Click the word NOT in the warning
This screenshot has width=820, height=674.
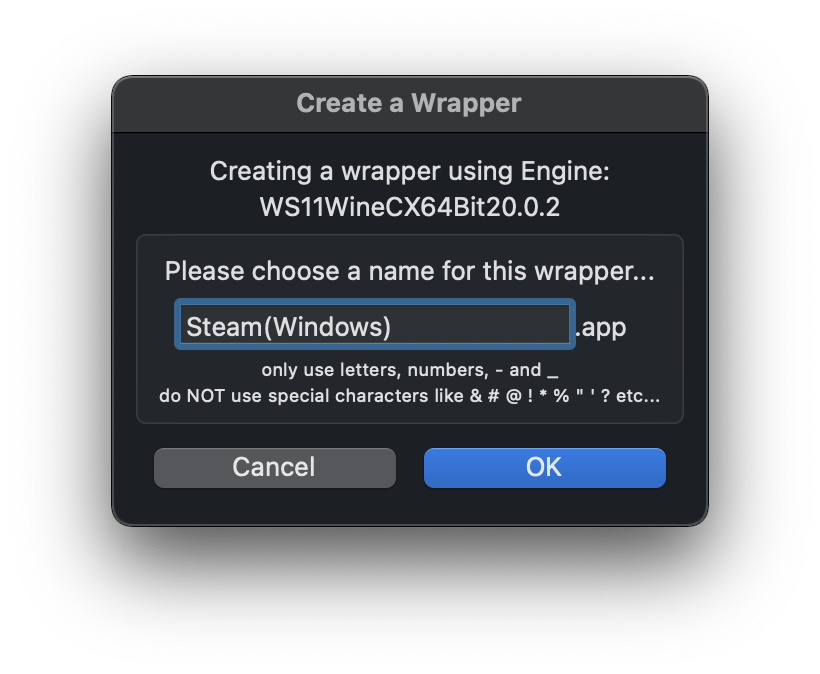click(206, 396)
